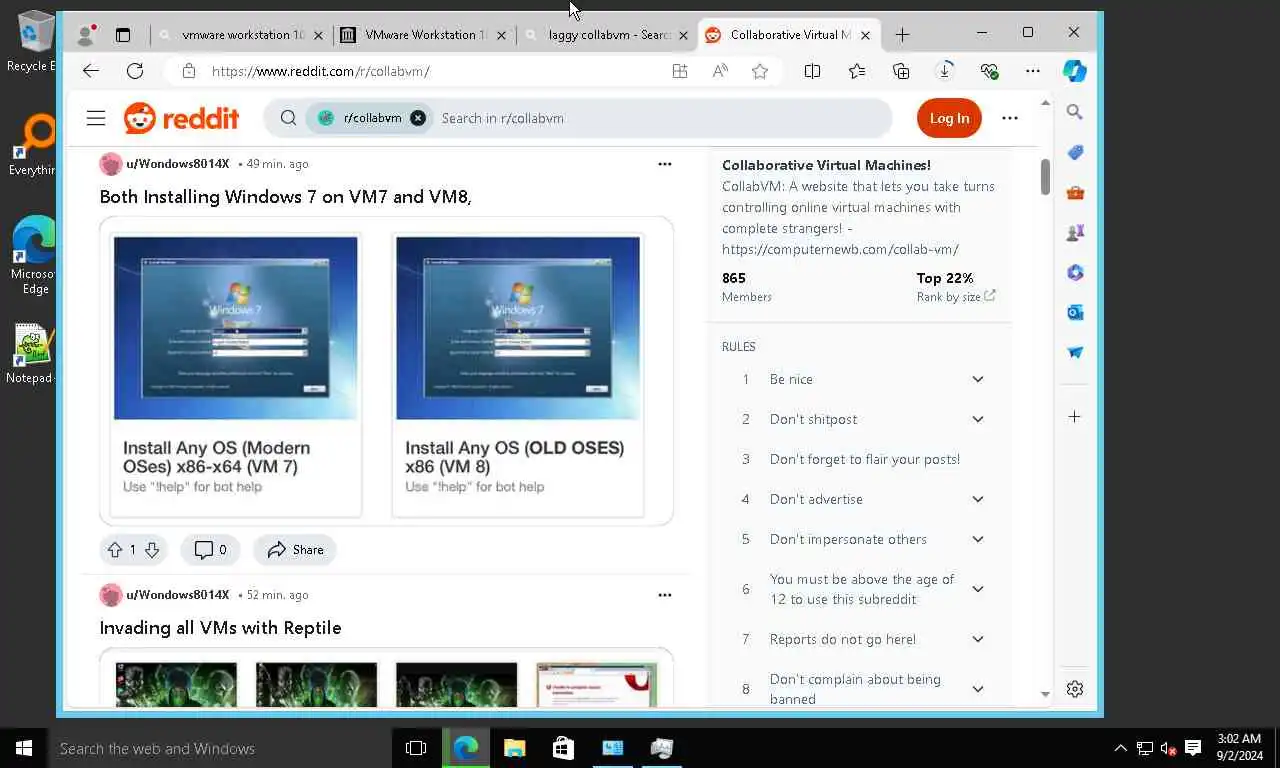Image resolution: width=1280 pixels, height=768 pixels.
Task: Expand the Don't complain about being banned rule
Action: click(x=978, y=689)
